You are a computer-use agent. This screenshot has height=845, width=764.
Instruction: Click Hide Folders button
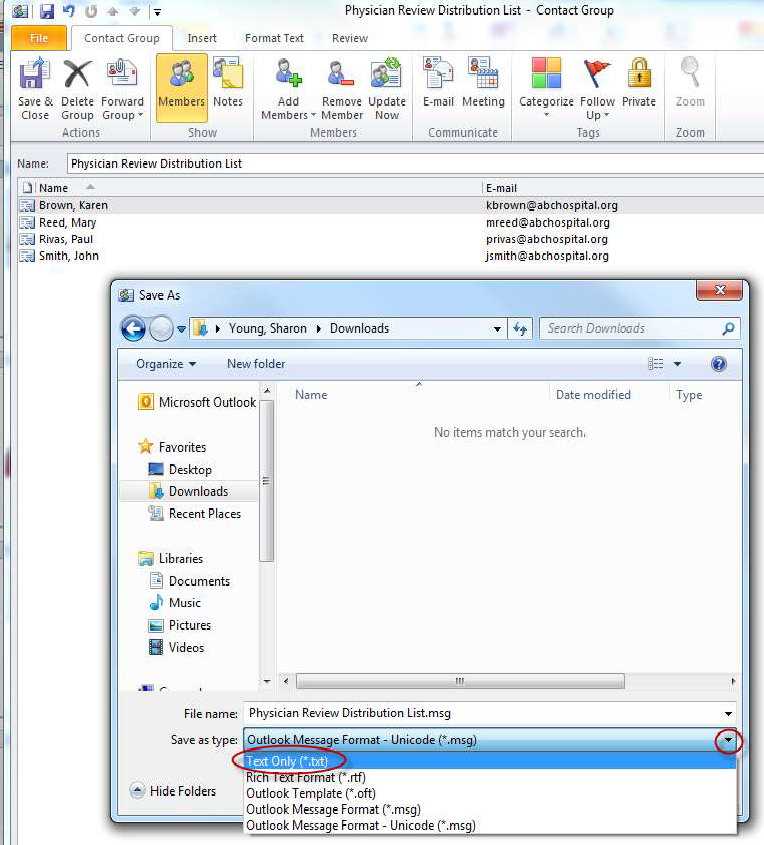173,791
